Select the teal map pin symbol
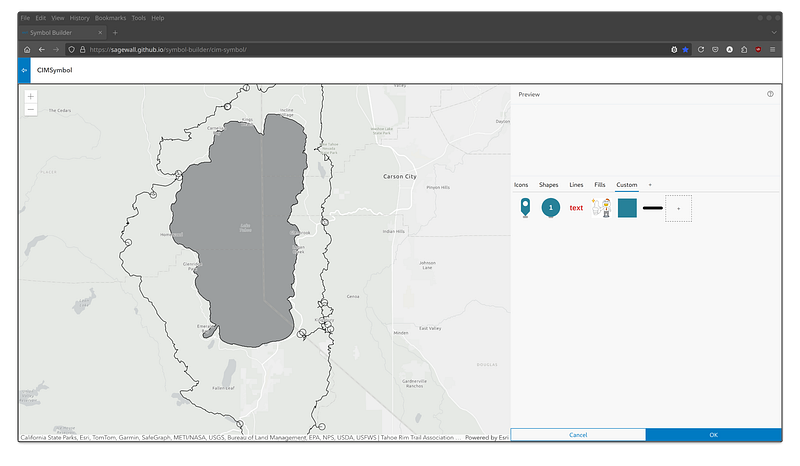The width and height of the screenshot is (800, 466). 525,208
